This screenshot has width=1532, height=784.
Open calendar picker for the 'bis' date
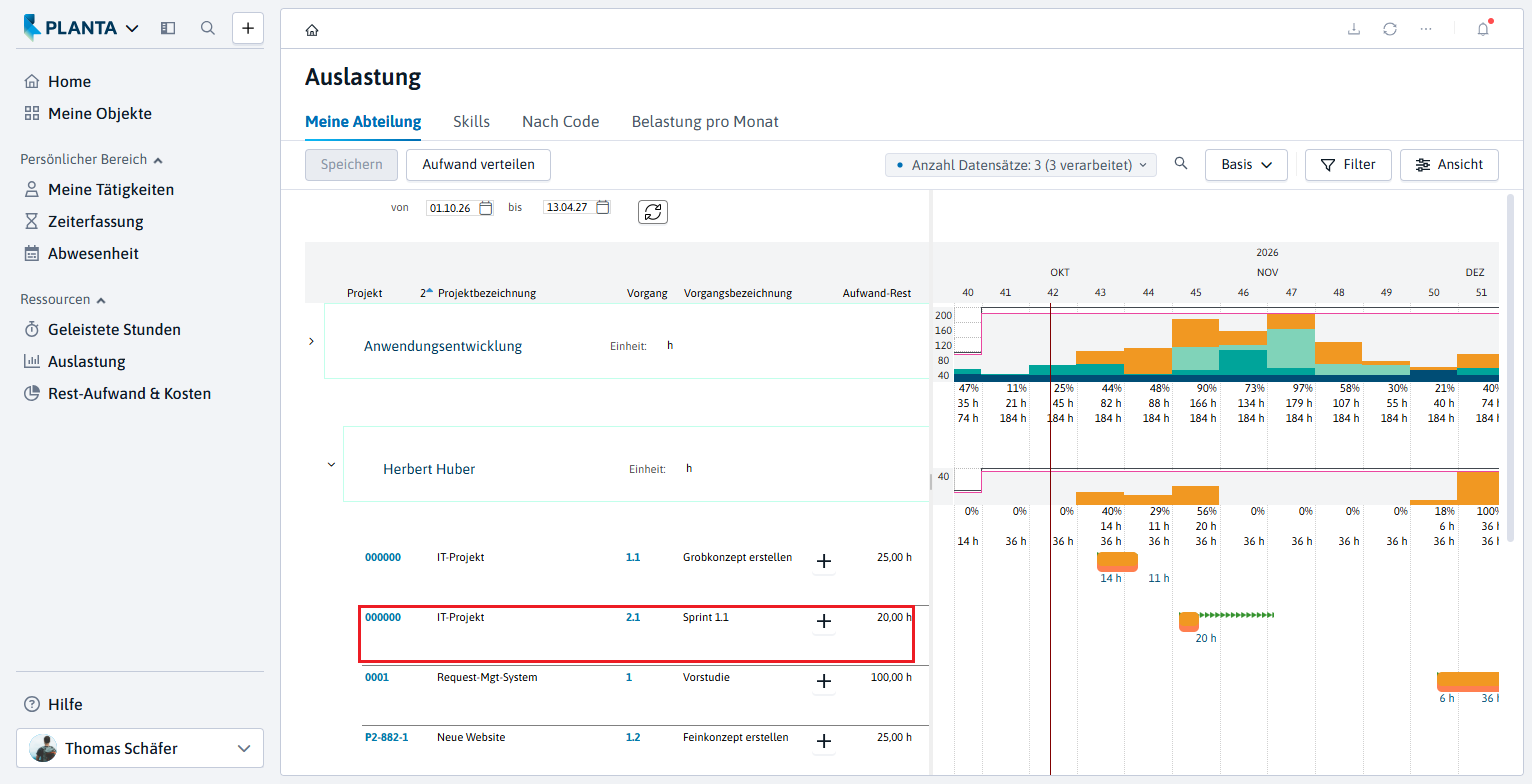[603, 208]
